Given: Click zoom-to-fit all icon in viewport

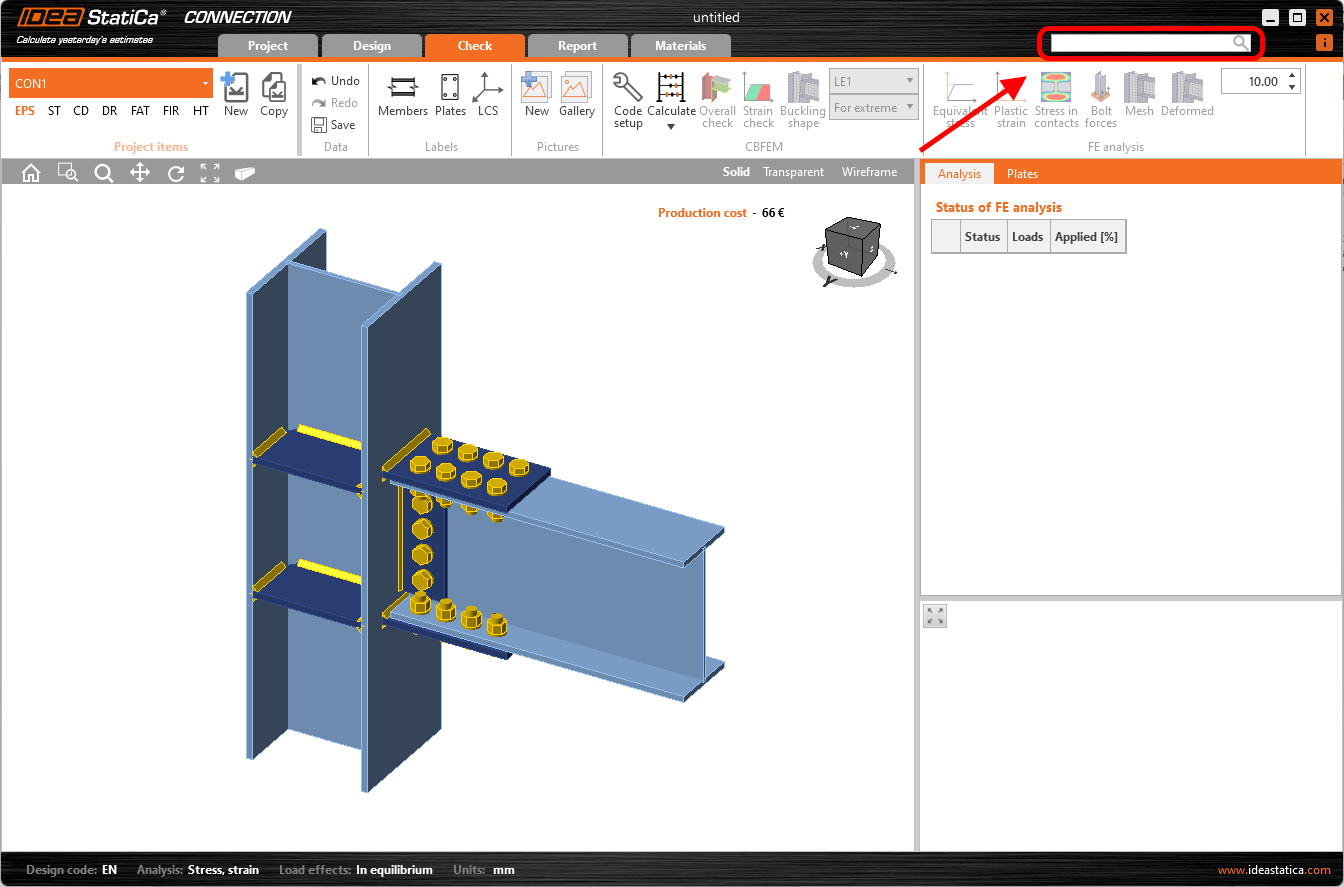Looking at the screenshot, I should pyautogui.click(x=210, y=173).
